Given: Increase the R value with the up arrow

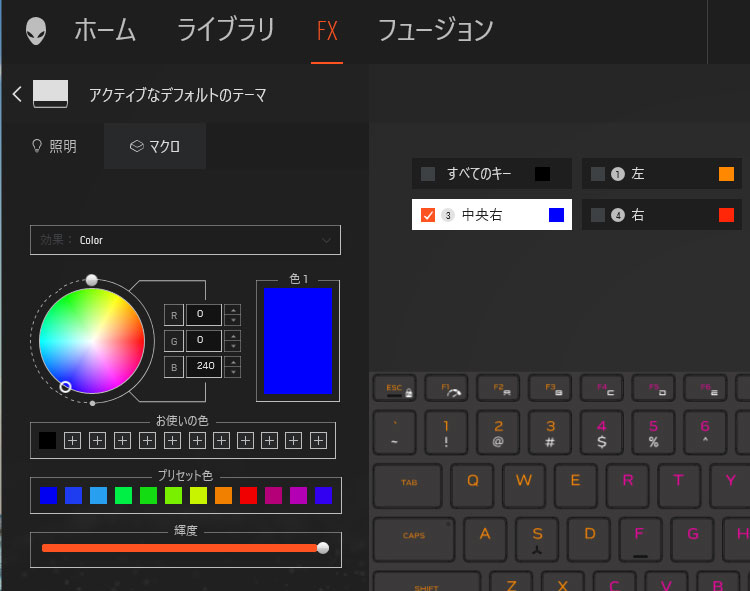Looking at the screenshot, I should pos(232,310).
